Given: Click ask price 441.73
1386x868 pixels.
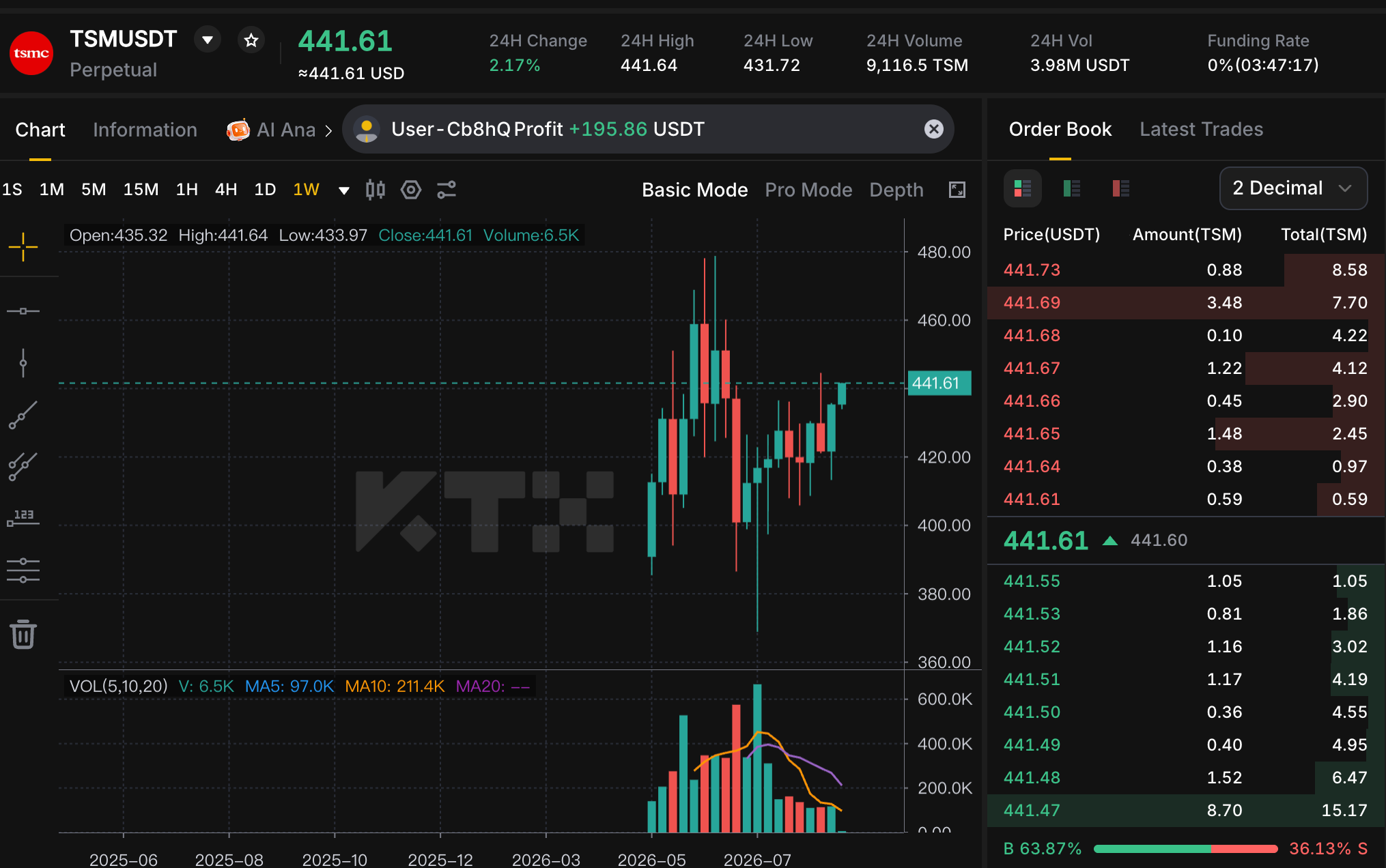Looking at the screenshot, I should [x=1032, y=270].
